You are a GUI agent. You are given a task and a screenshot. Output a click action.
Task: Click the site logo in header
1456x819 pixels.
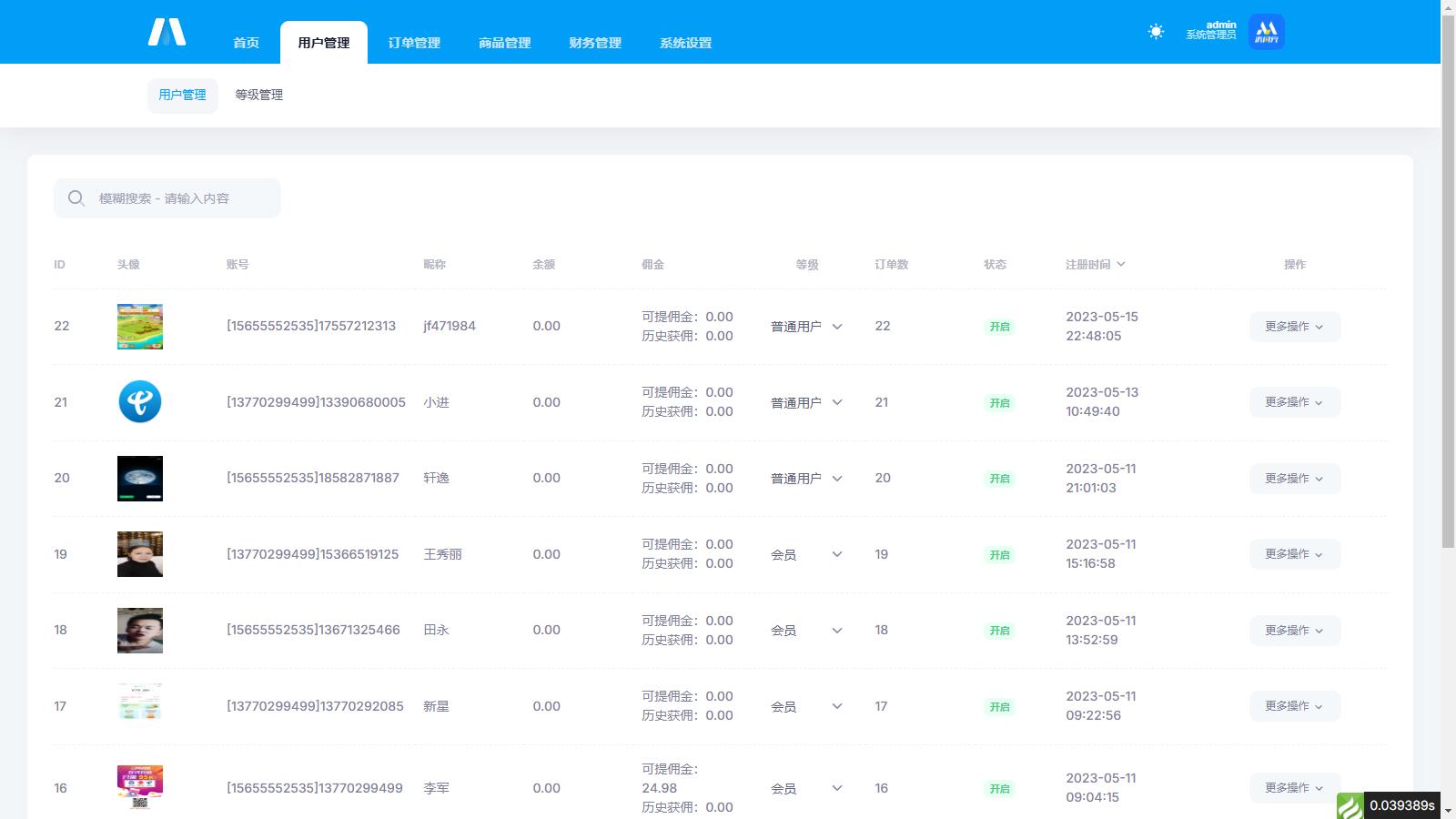click(167, 32)
